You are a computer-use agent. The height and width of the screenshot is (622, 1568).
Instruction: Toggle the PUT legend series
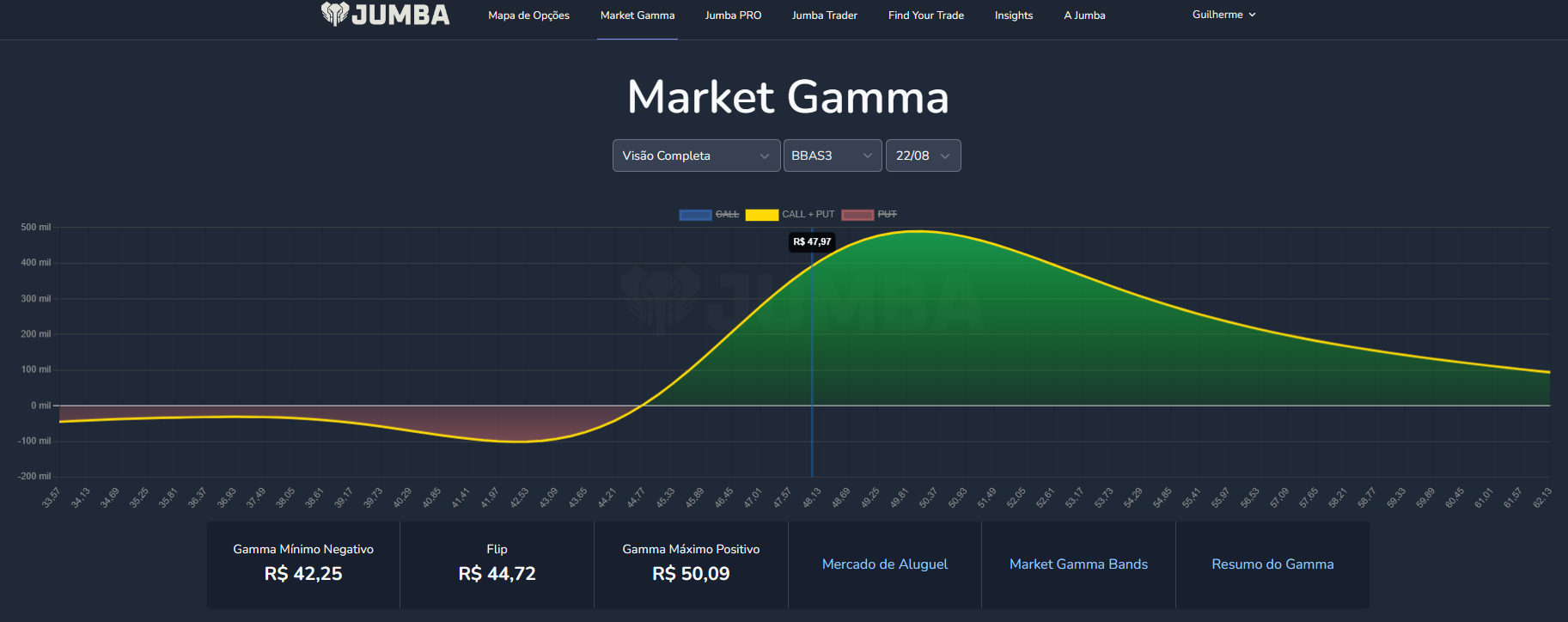[x=887, y=215]
